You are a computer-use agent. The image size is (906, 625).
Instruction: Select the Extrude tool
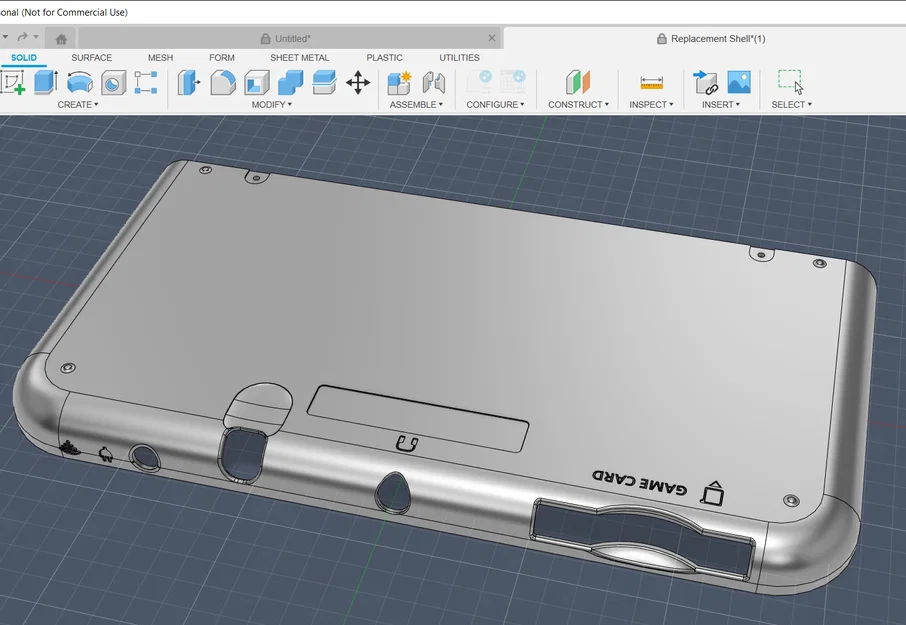pos(46,82)
